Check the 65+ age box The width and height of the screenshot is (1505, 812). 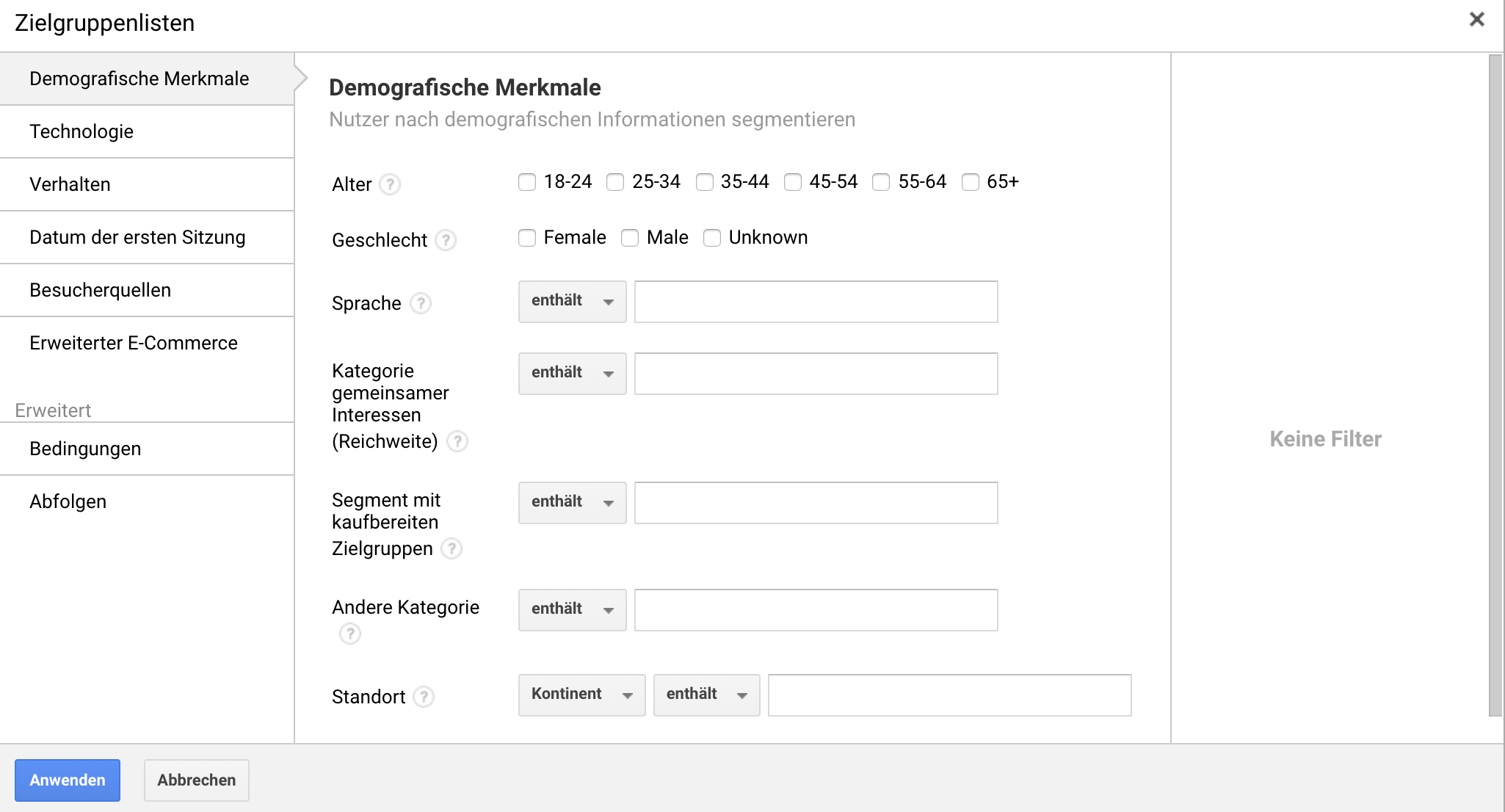point(971,182)
